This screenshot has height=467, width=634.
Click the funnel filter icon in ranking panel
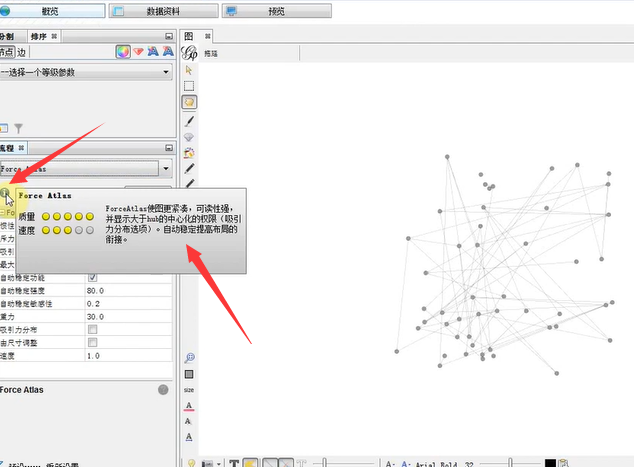coord(19,129)
